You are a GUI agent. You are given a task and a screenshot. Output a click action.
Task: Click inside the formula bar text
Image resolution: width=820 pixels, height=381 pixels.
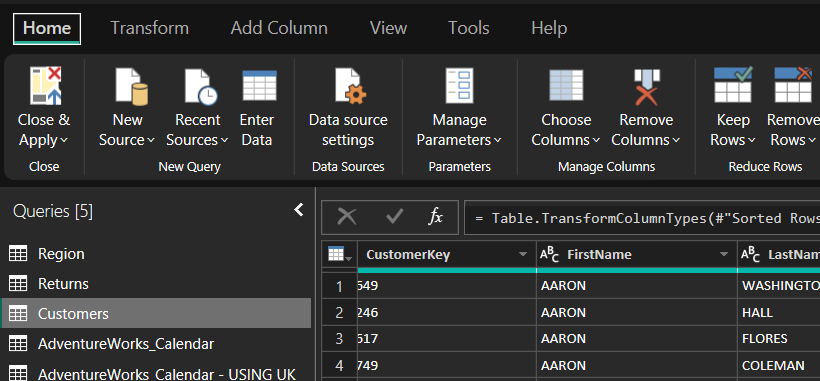(x=642, y=218)
